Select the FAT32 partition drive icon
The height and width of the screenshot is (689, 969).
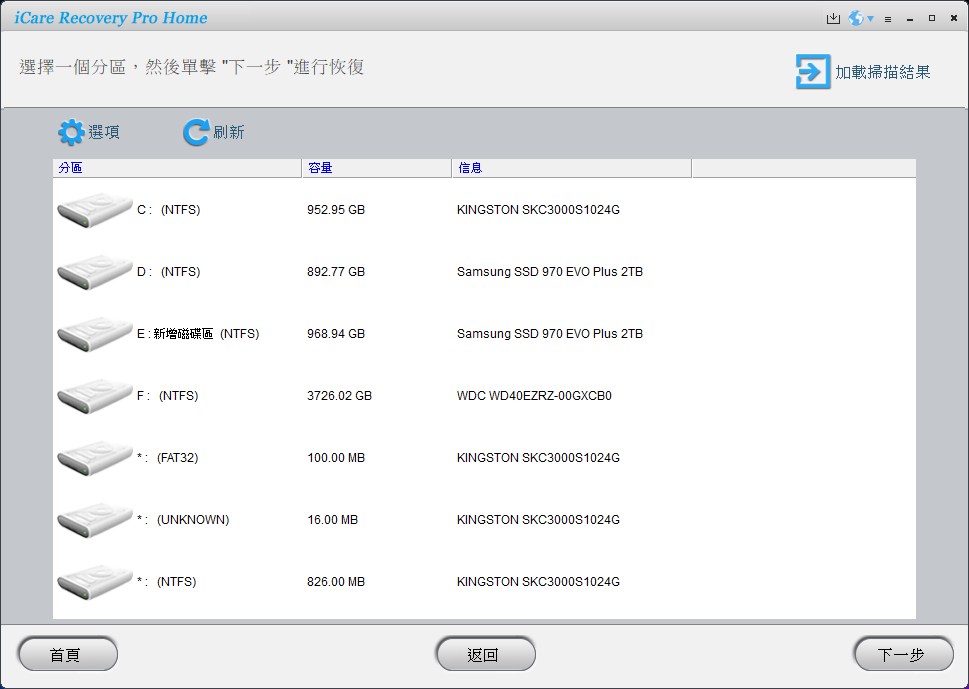(x=95, y=458)
